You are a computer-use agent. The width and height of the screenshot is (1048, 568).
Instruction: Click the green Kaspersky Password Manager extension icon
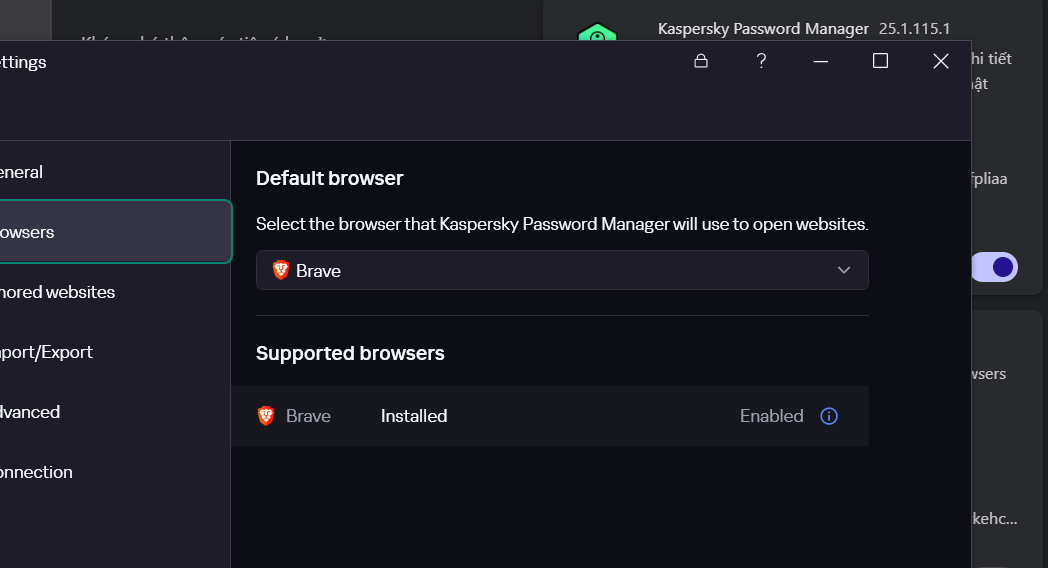597,36
